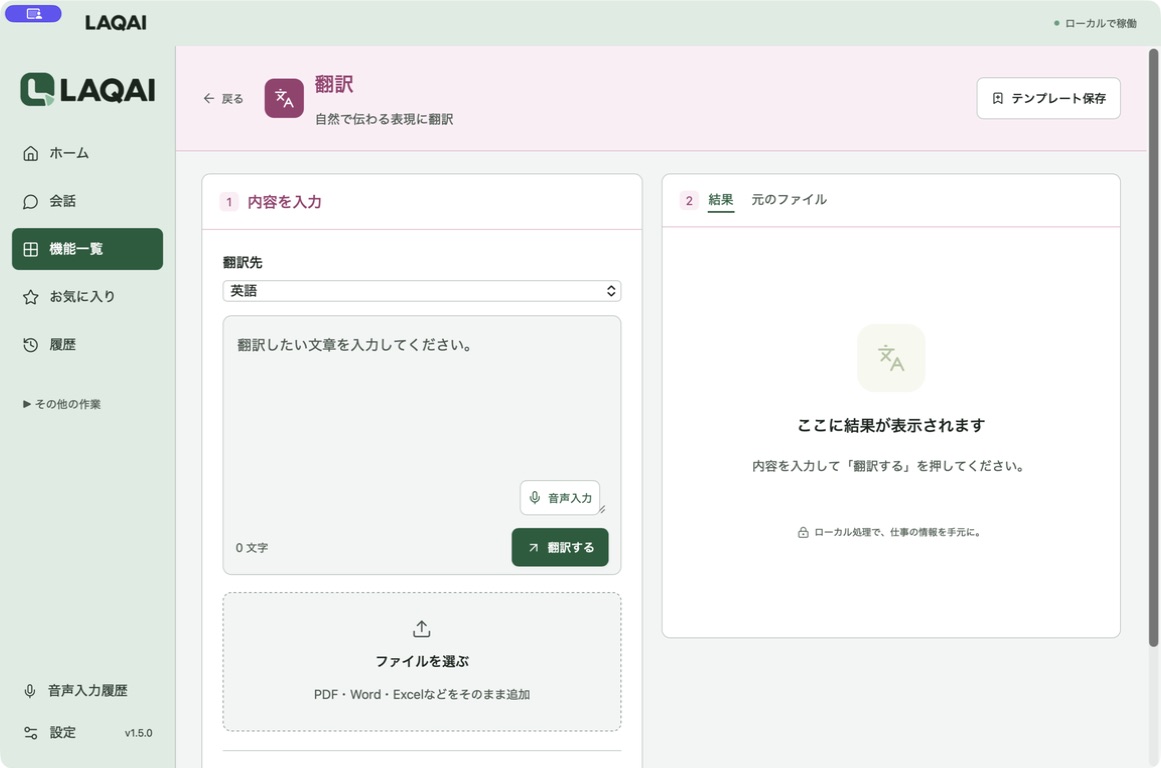Viewport: 1161px width, 768px height.
Task: Click the purple screen icon in title bar
Action: click(x=33, y=13)
